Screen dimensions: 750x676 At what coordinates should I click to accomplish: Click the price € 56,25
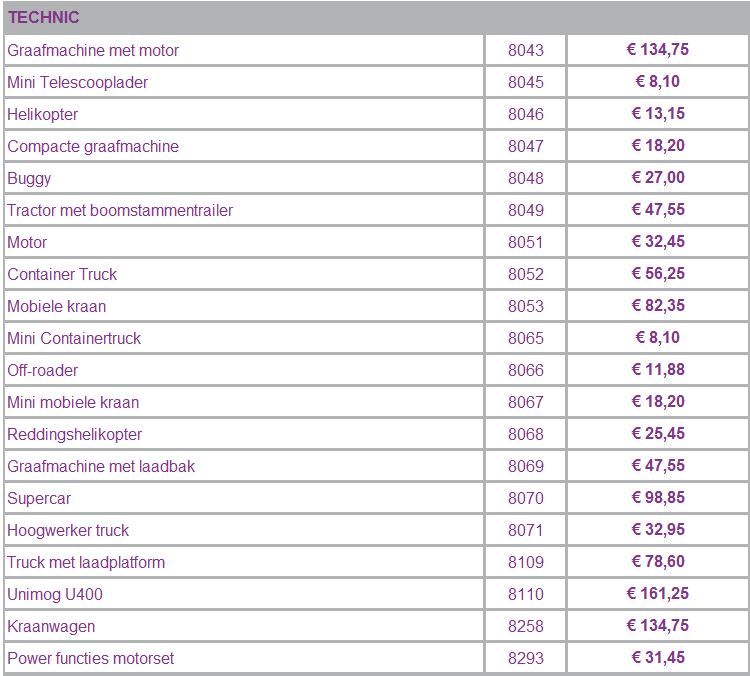(x=658, y=274)
